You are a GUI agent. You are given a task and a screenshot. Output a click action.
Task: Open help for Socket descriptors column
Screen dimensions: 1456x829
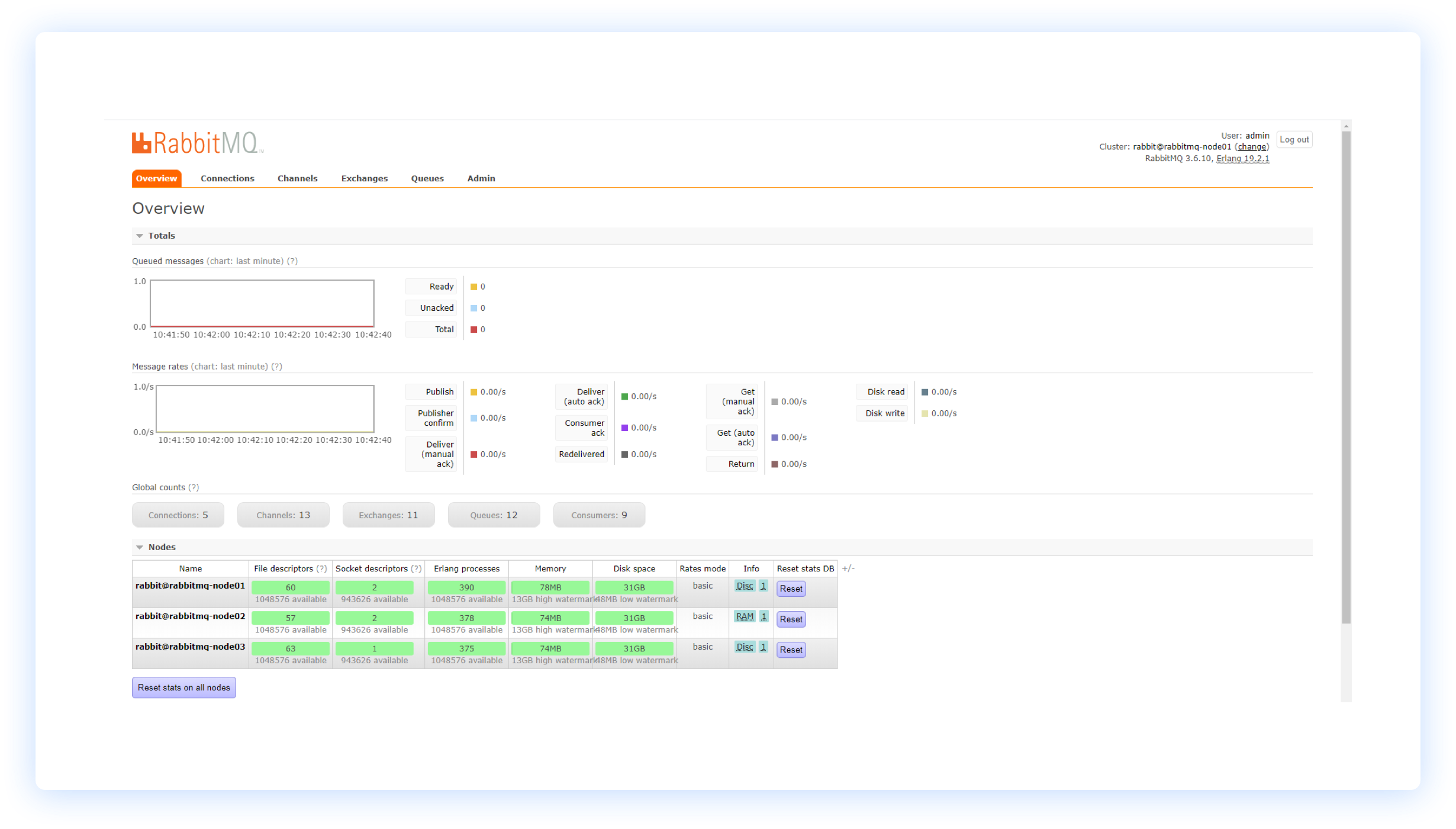point(416,568)
